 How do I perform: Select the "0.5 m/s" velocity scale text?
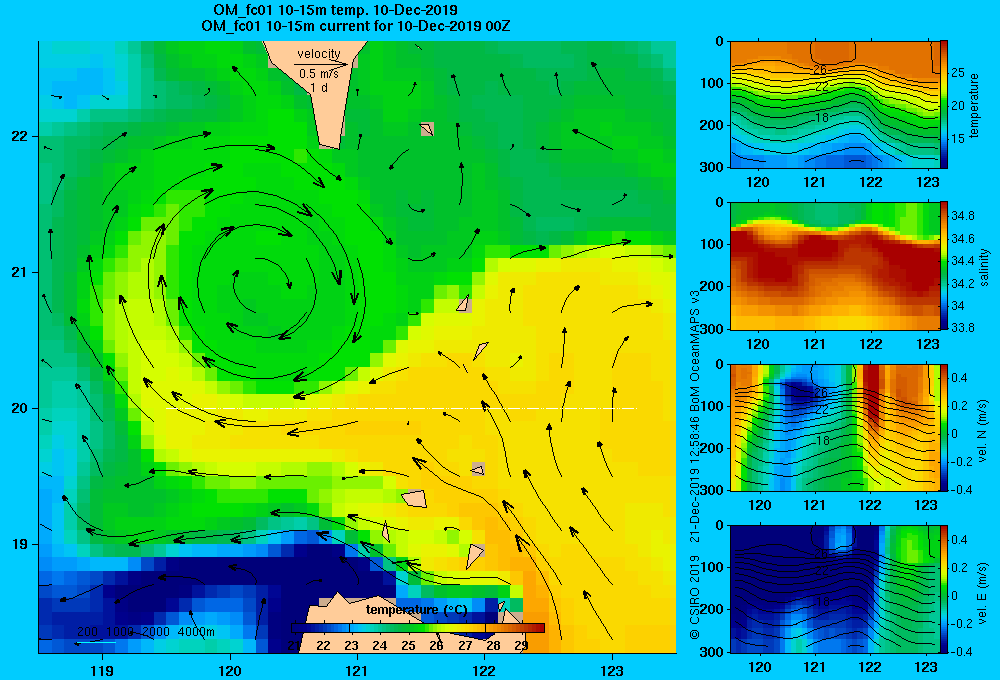[x=319, y=74]
